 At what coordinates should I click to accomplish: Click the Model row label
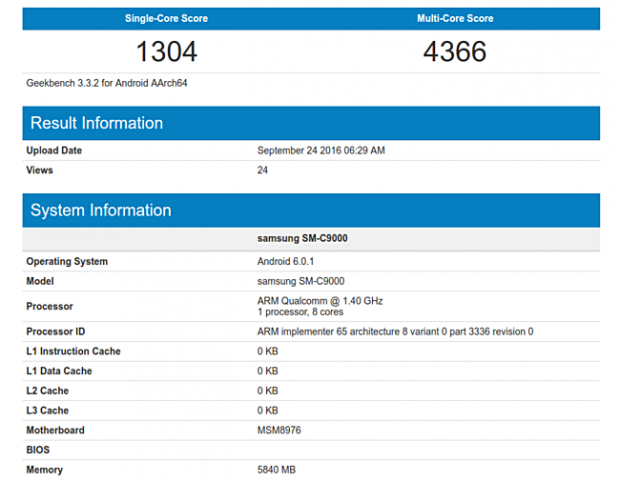(x=41, y=281)
